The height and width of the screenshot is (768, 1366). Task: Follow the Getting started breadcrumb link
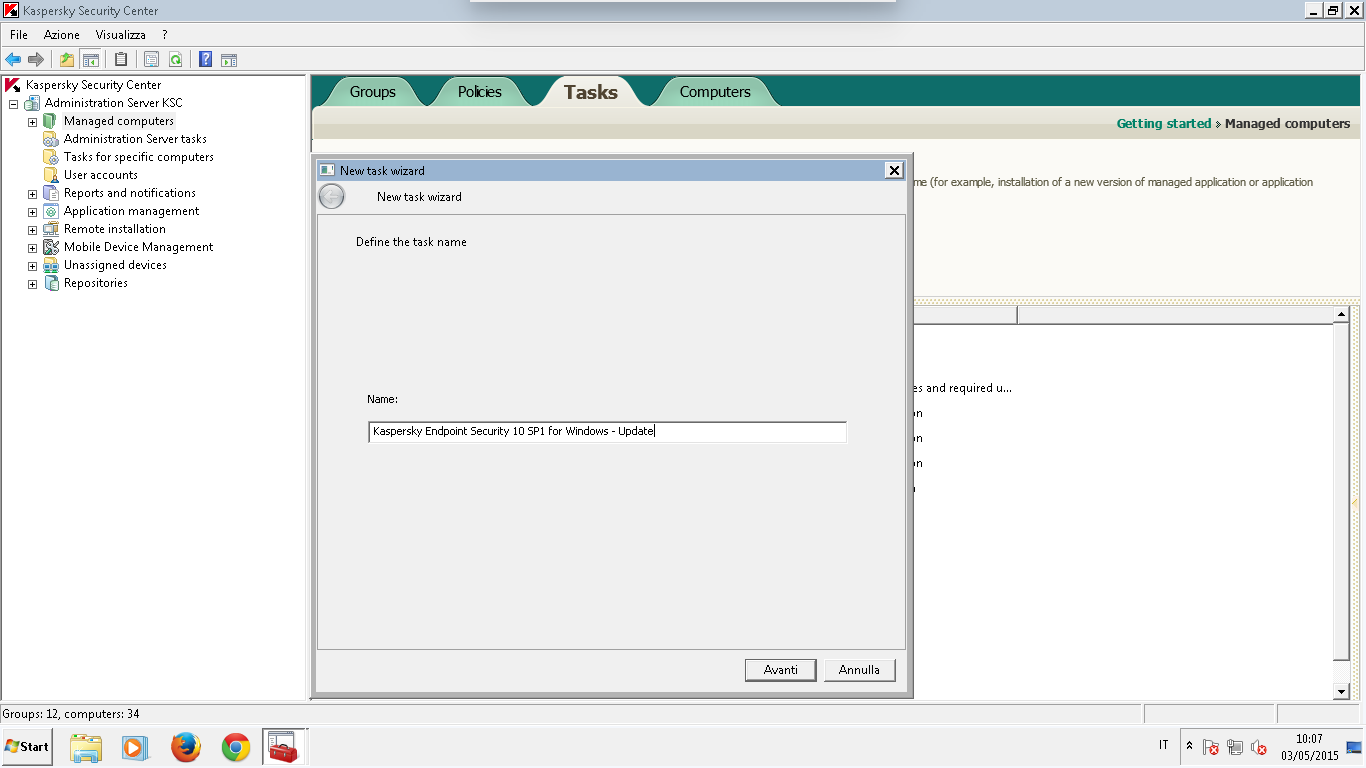pyautogui.click(x=1164, y=124)
